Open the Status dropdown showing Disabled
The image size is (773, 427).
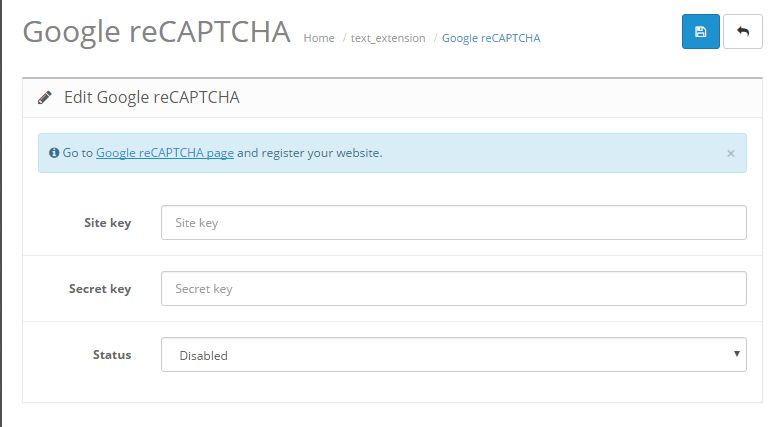pyautogui.click(x=454, y=355)
